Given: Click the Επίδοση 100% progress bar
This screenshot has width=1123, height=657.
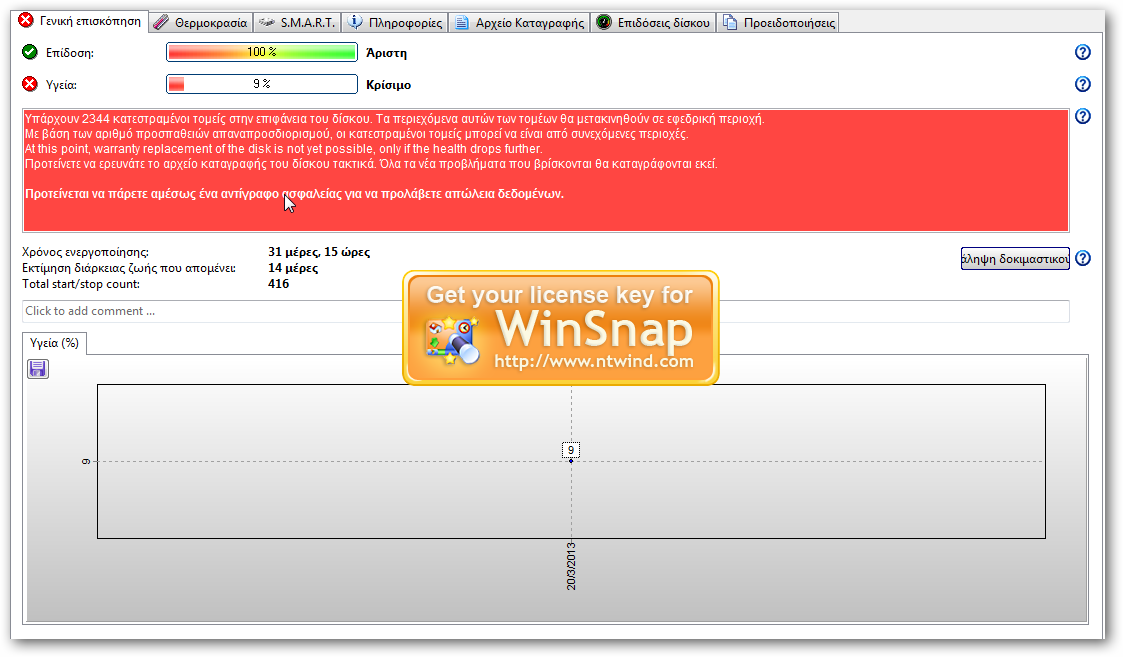Looking at the screenshot, I should (x=261, y=52).
